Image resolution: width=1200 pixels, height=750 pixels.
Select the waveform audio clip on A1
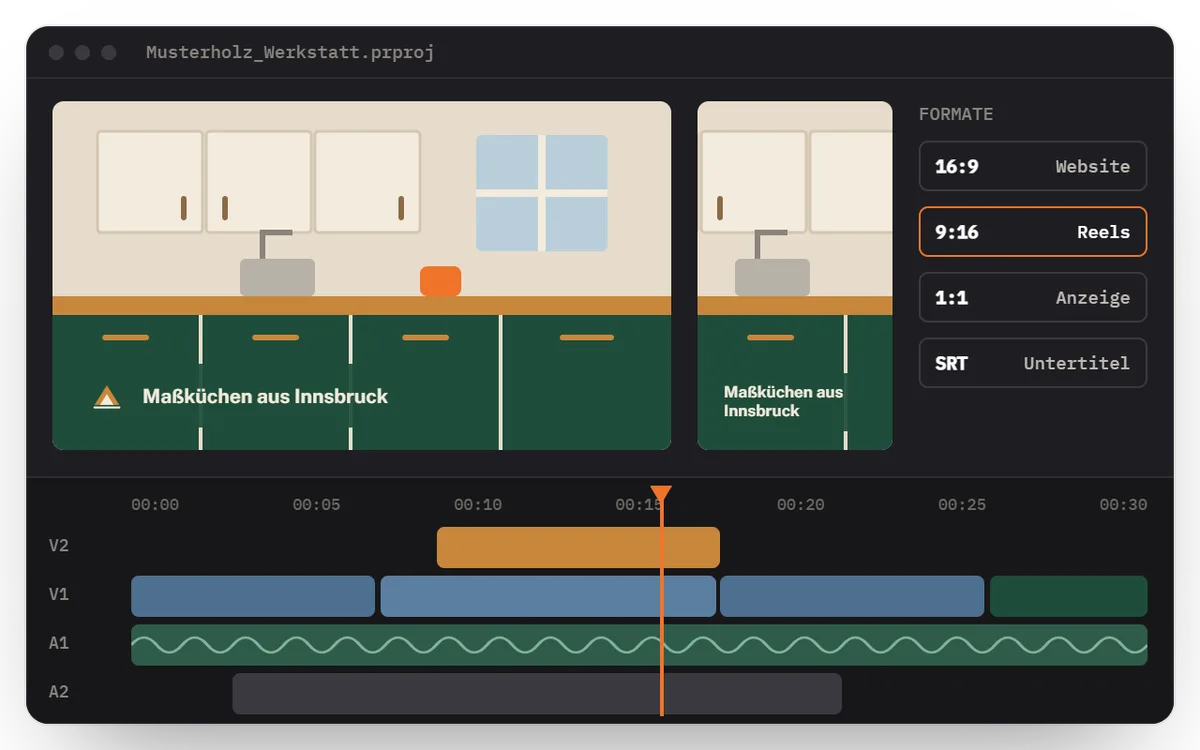[x=639, y=645]
